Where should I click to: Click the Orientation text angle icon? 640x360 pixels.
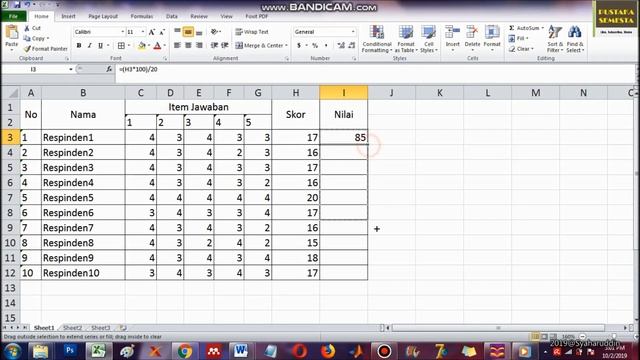(x=214, y=31)
